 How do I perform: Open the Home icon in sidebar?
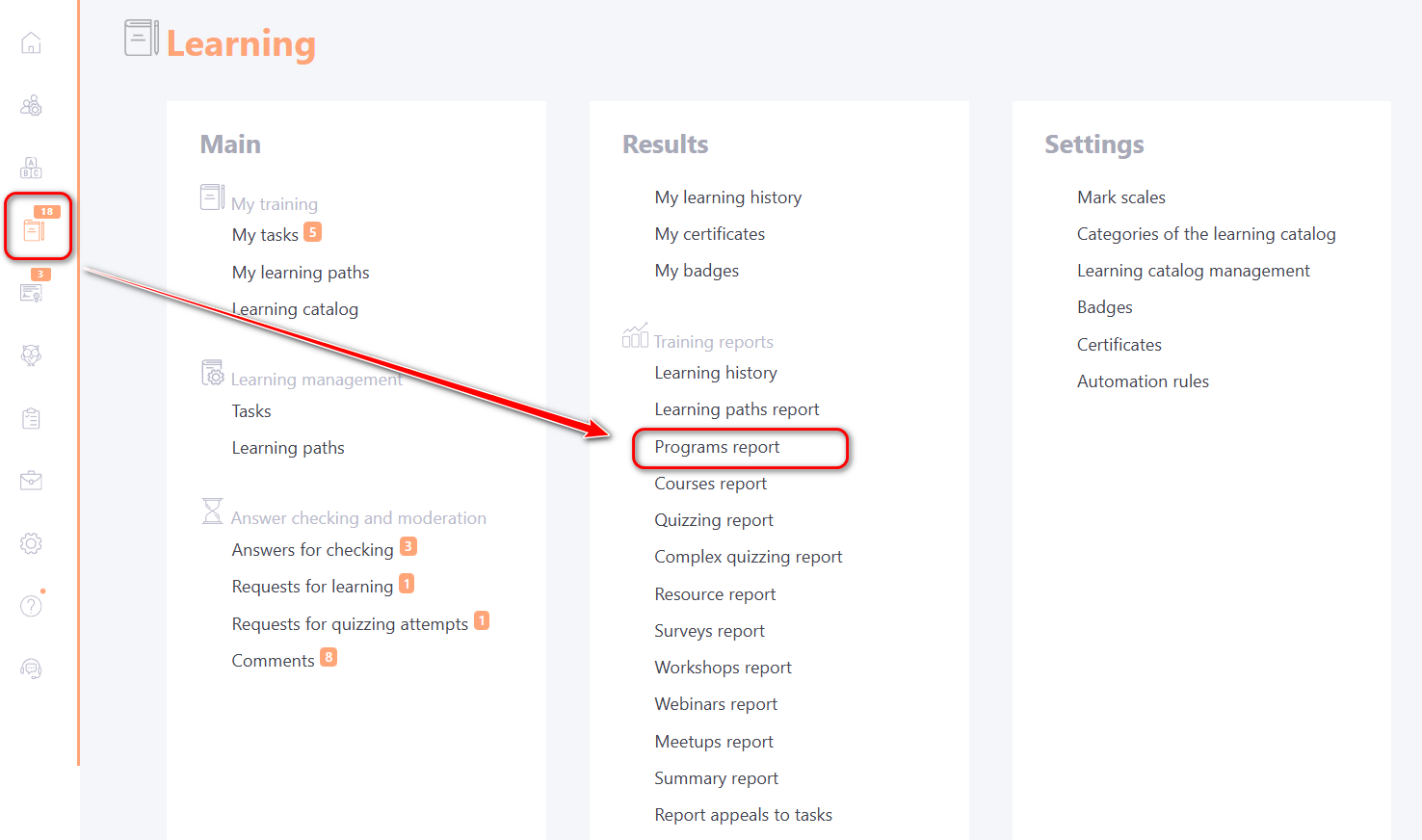(x=31, y=43)
